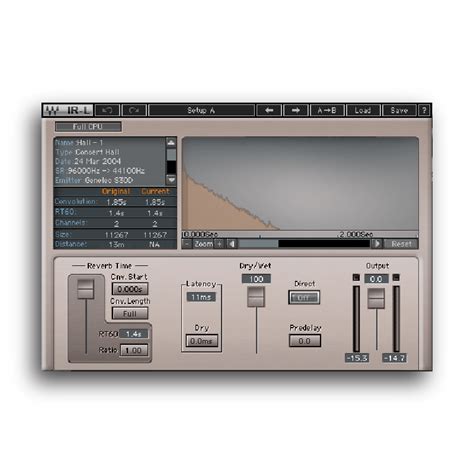This screenshot has height=474, width=474.
Task: Click the IR info scrollbar thumb
Action: coord(171,155)
